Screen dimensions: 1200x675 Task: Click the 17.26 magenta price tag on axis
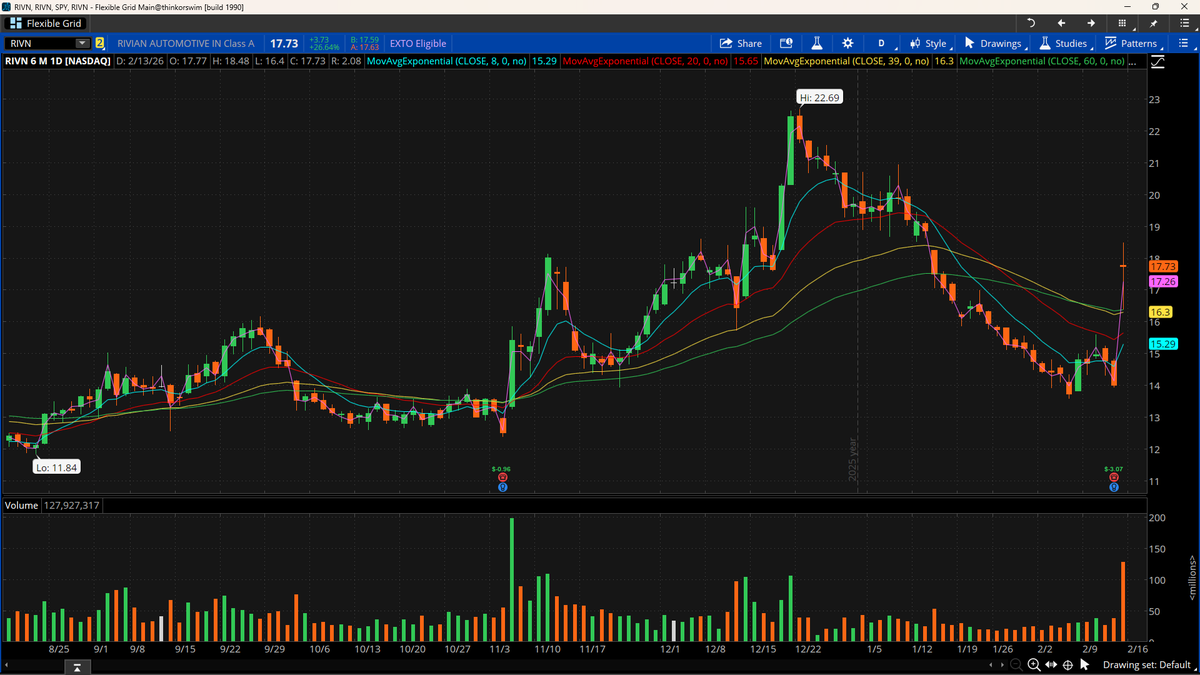coord(1162,282)
